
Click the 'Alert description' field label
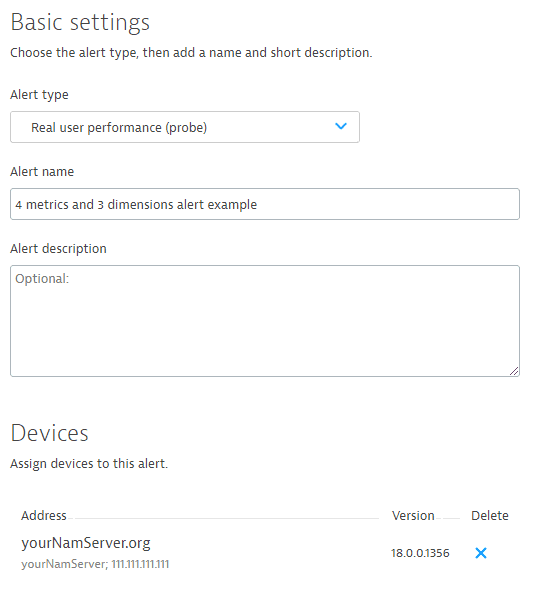tap(58, 249)
